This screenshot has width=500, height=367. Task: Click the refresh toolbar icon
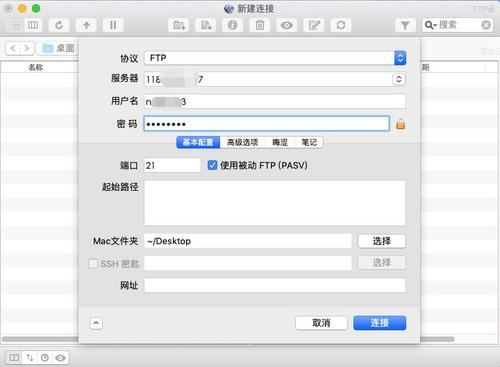coord(59,25)
